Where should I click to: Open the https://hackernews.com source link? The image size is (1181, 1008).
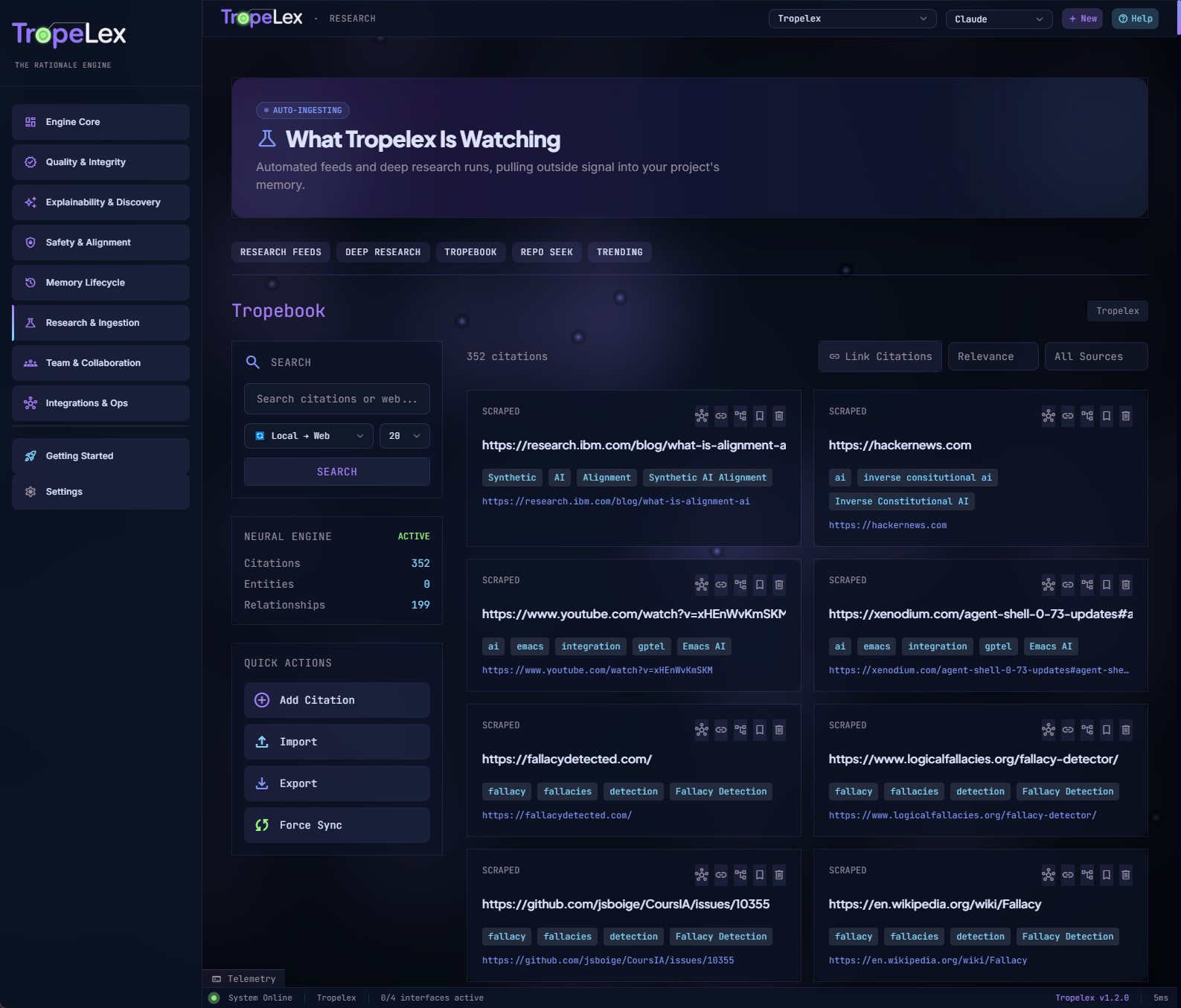click(888, 525)
